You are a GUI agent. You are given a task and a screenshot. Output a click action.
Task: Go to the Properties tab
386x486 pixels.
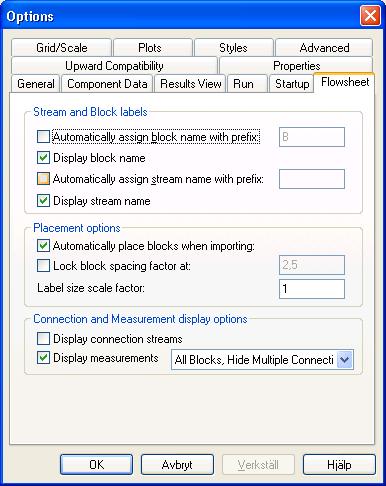[296, 66]
